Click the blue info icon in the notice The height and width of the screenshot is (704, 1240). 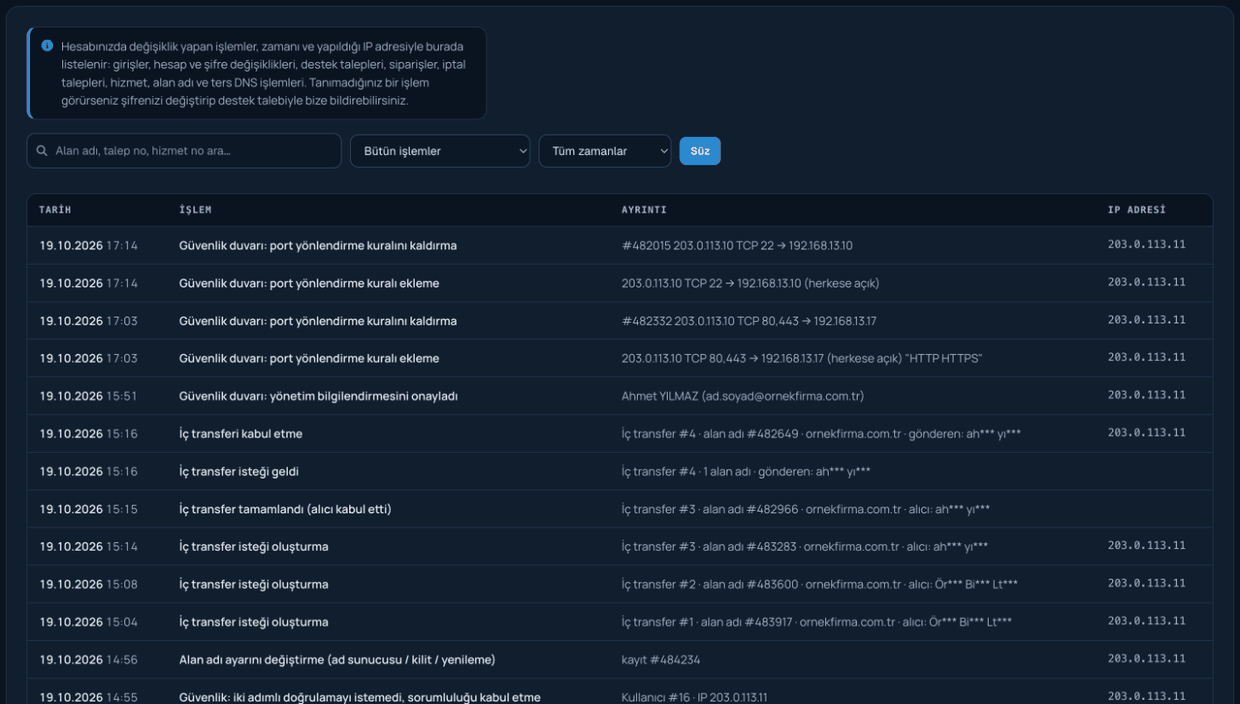click(47, 46)
